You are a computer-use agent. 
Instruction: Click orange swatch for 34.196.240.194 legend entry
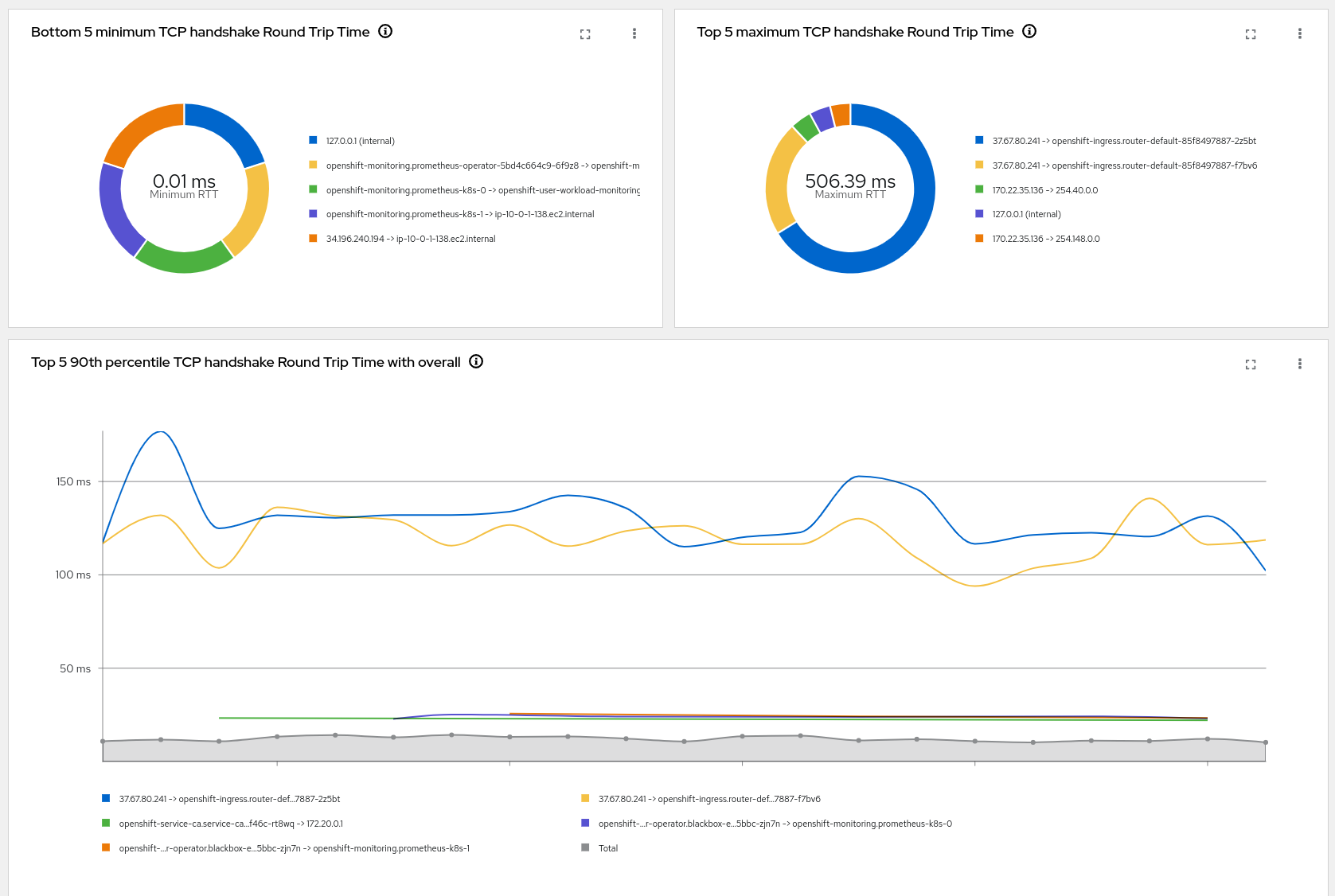coord(313,238)
